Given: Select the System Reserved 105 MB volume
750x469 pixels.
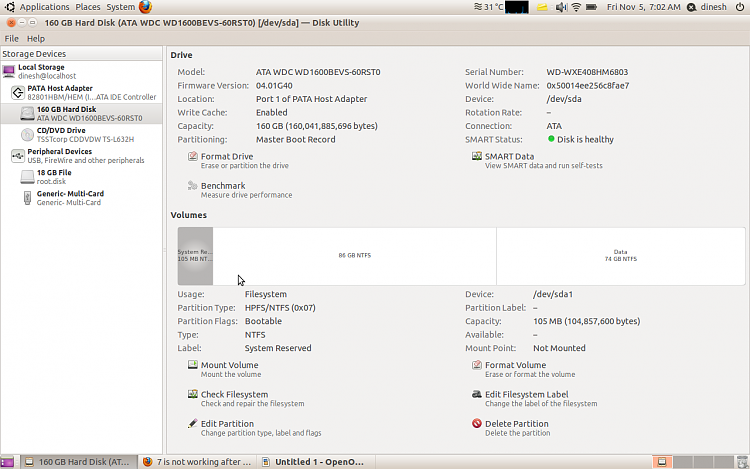Looking at the screenshot, I should 195,256.
